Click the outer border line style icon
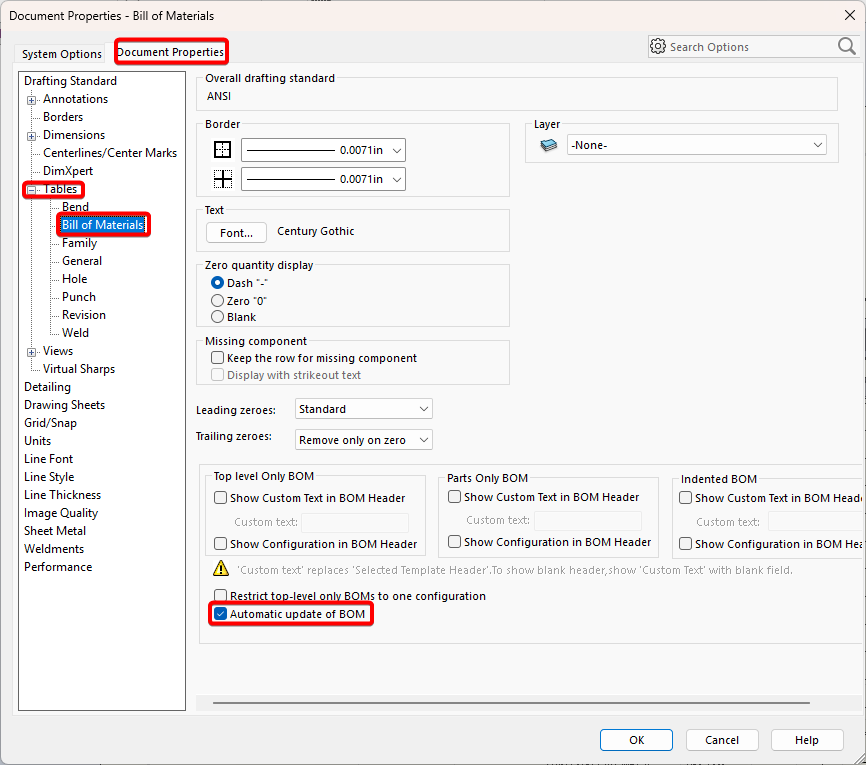The height and width of the screenshot is (765, 866). pos(223,150)
